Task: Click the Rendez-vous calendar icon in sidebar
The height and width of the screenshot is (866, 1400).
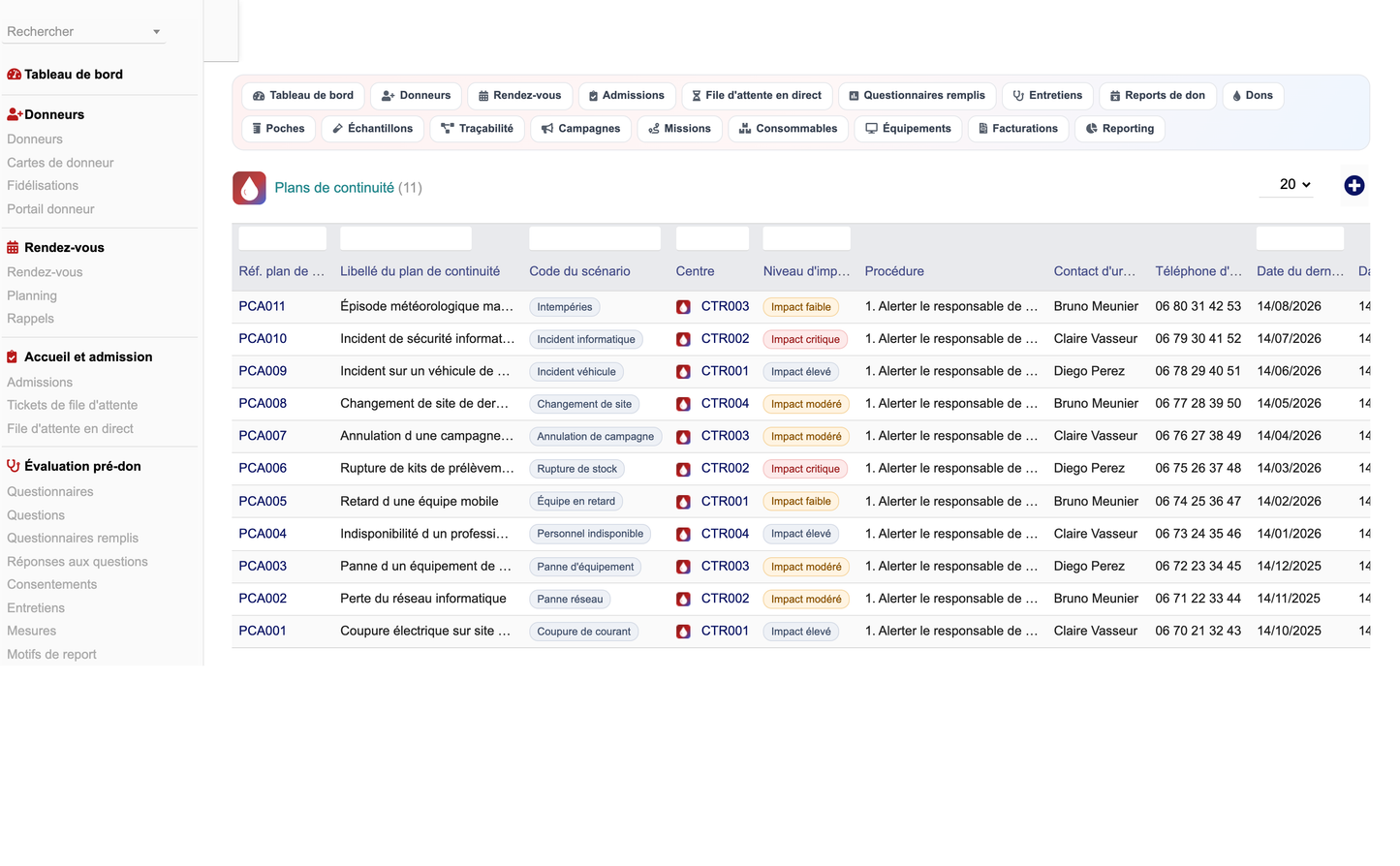Action: click(x=13, y=247)
